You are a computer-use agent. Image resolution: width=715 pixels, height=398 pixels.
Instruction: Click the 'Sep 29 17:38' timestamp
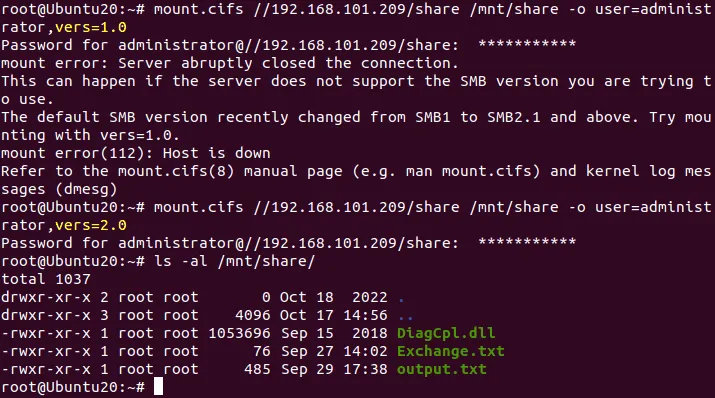[334, 369]
